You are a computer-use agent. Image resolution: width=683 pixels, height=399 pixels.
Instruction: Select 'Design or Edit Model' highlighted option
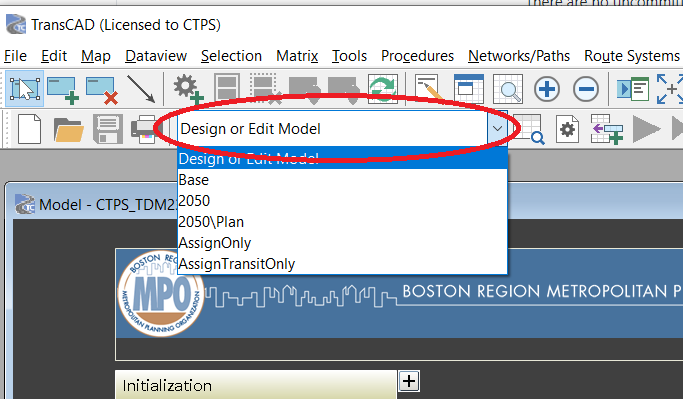(x=342, y=159)
